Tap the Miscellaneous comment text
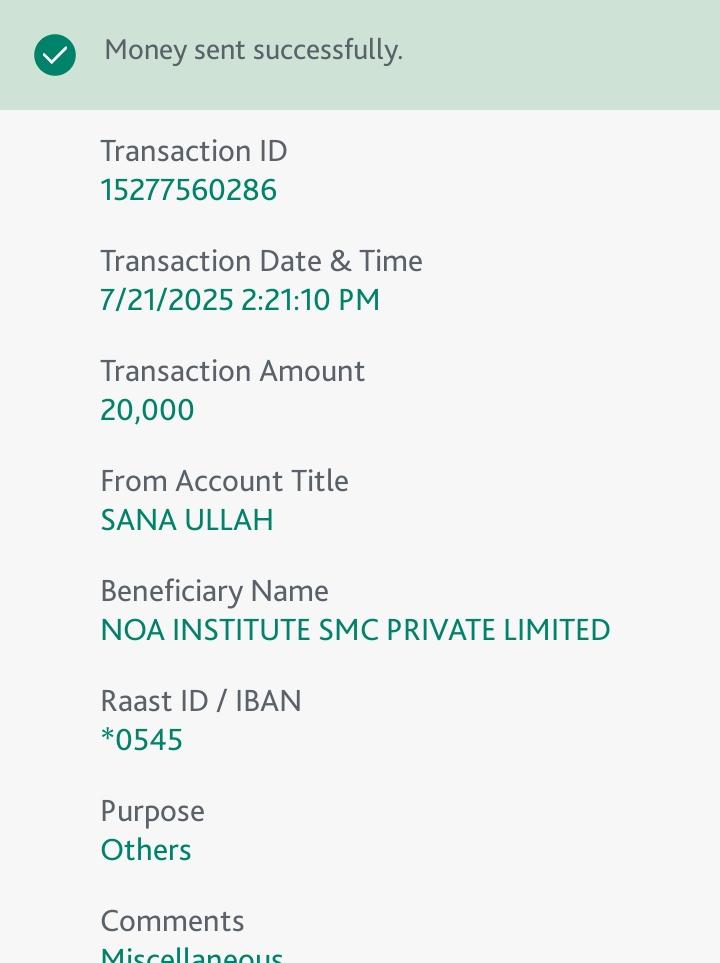The image size is (720, 963). click(192, 955)
